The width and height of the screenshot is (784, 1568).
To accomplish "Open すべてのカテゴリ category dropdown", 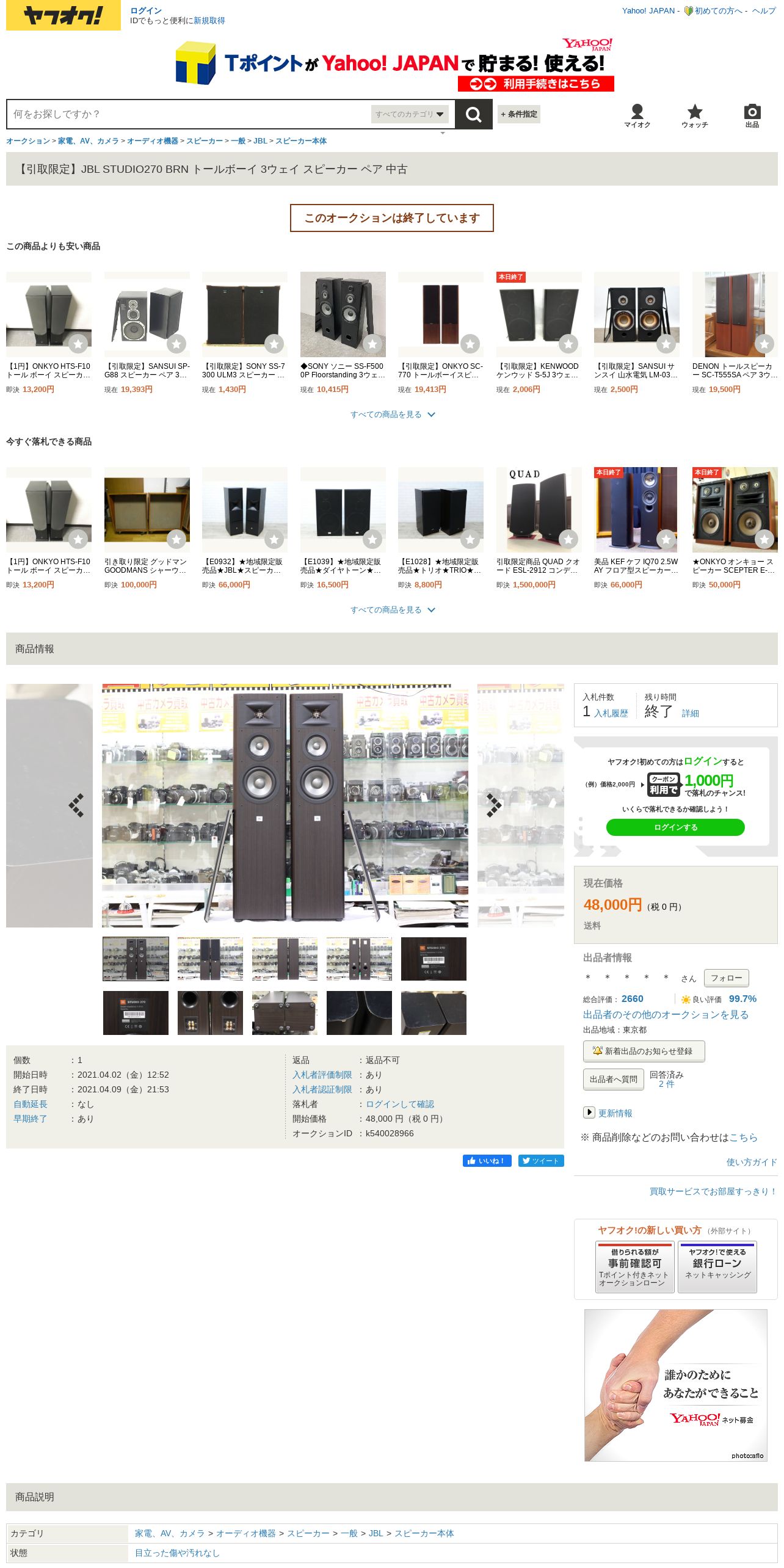I will 410,114.
